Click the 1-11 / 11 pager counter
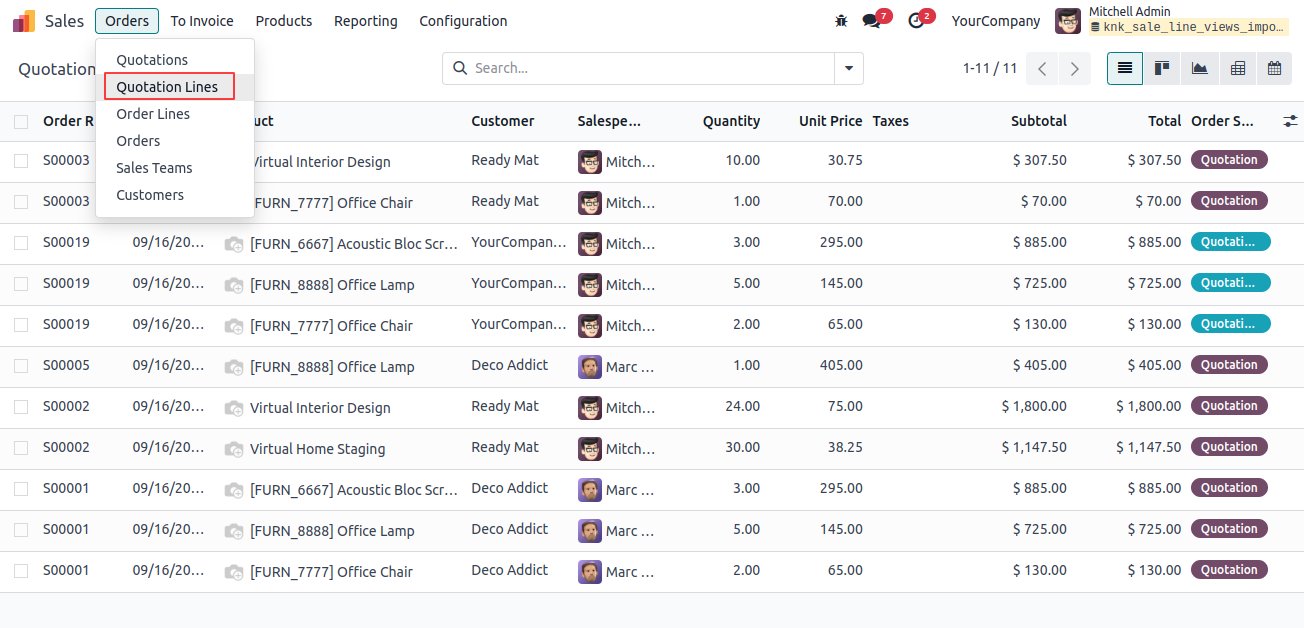The height and width of the screenshot is (628, 1304). click(990, 69)
